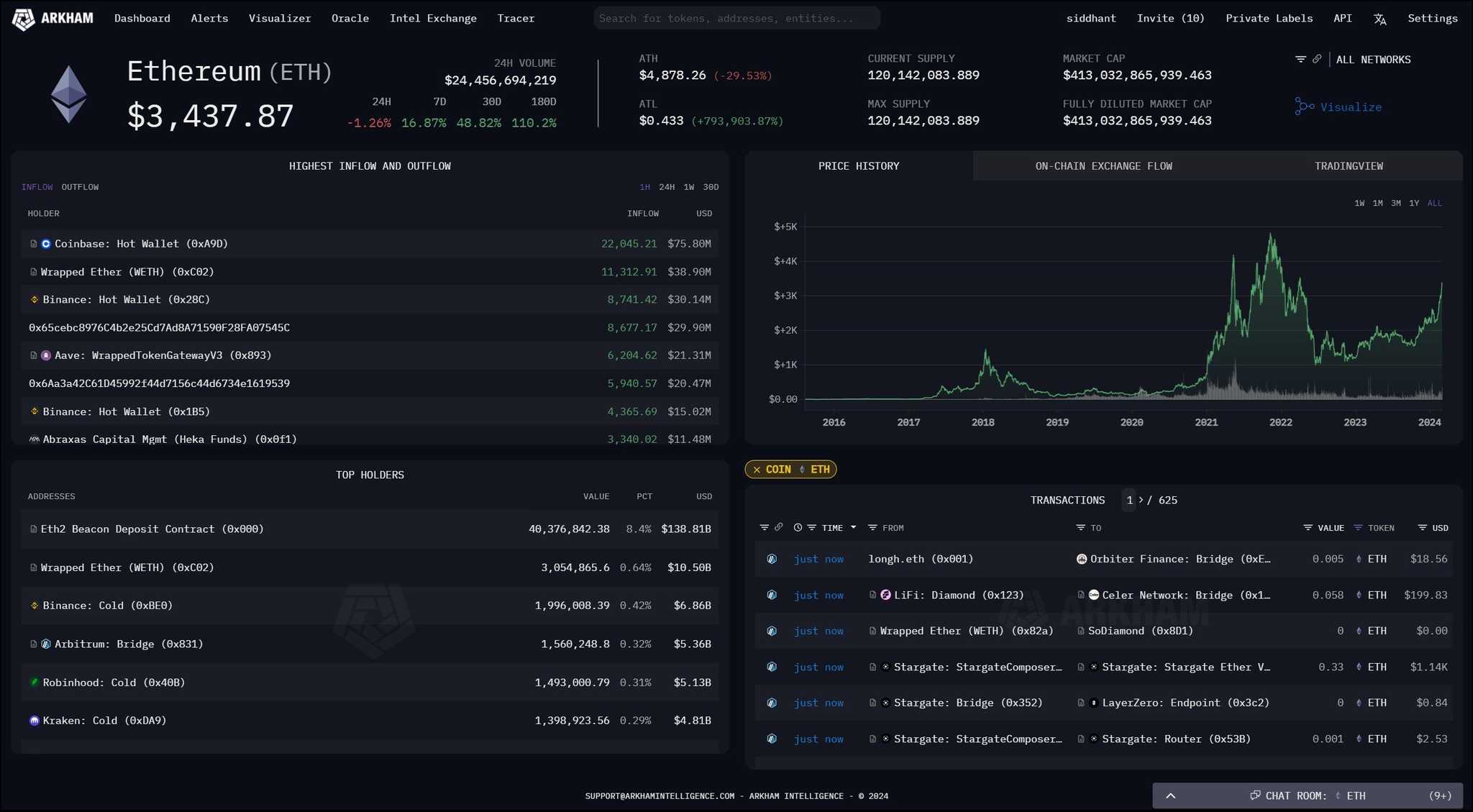The height and width of the screenshot is (812, 1473).
Task: Open Coinbase Hot Wallet holder link
Action: tap(141, 244)
